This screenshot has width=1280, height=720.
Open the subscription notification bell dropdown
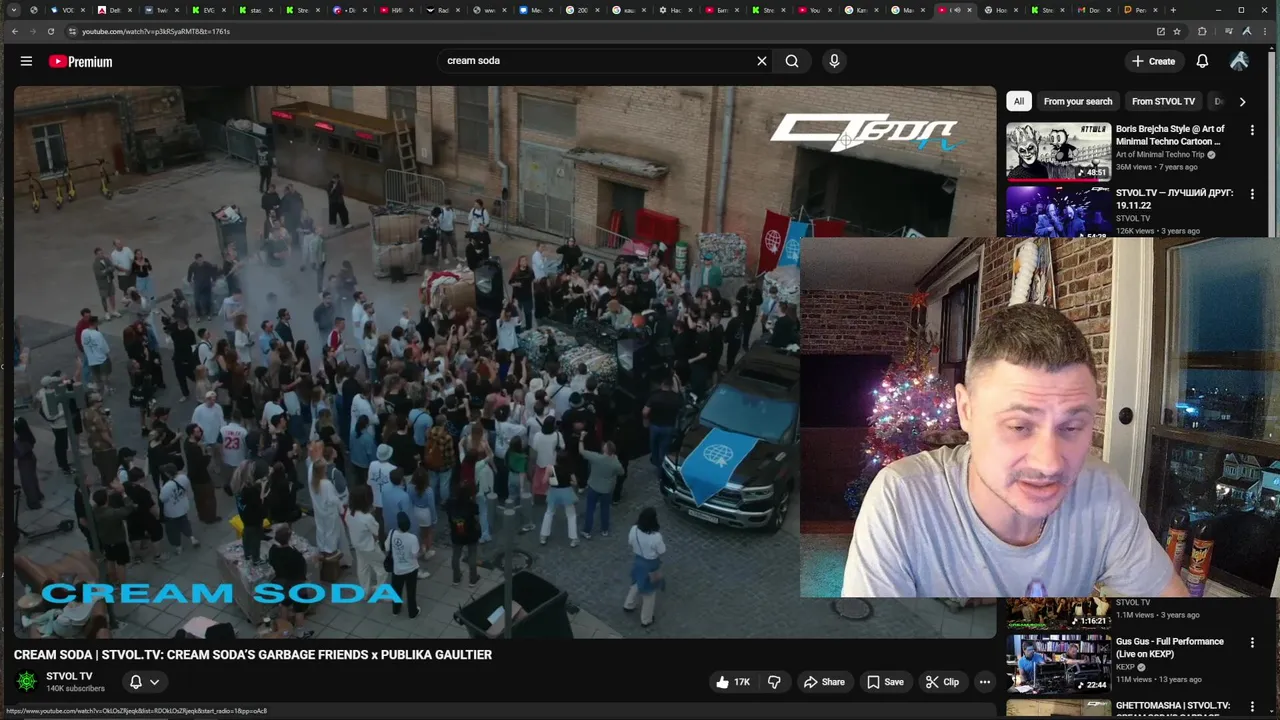[x=144, y=682]
